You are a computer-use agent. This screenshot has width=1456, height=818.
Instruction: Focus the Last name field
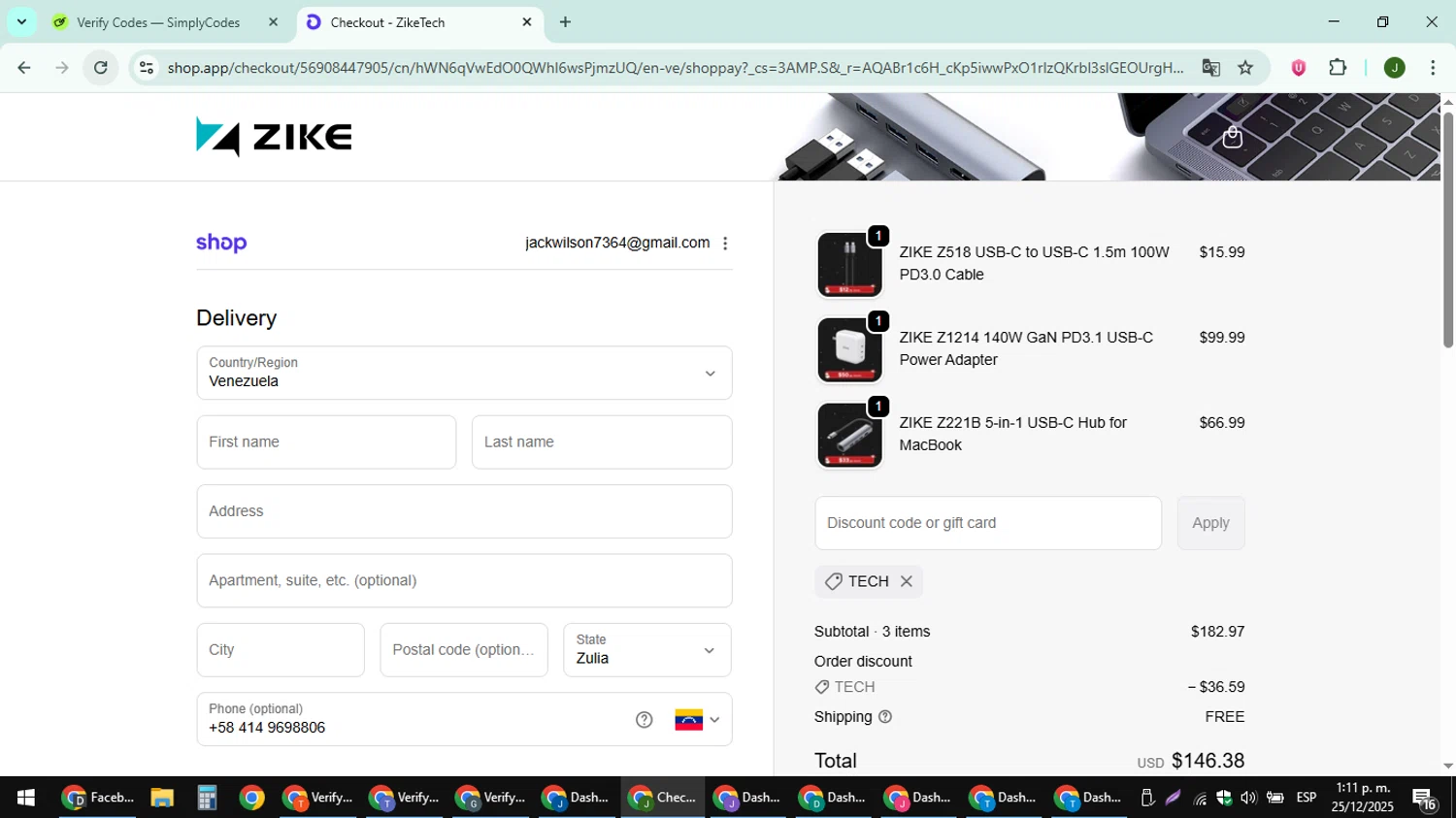[x=602, y=442]
